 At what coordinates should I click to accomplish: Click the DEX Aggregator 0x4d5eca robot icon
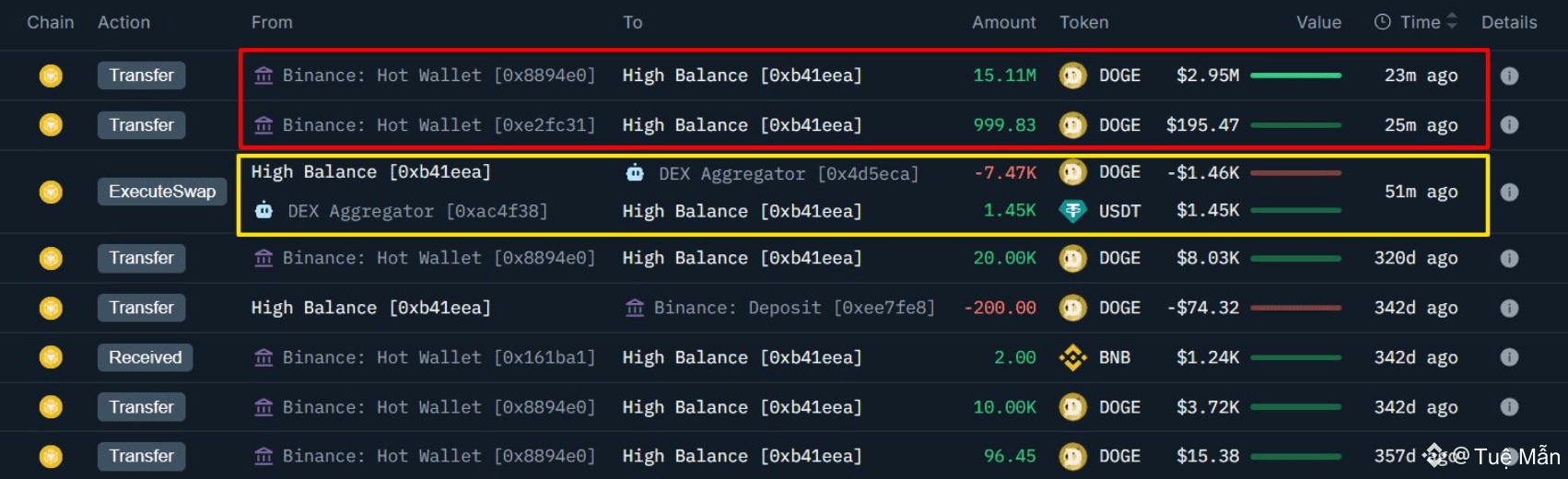click(x=635, y=172)
